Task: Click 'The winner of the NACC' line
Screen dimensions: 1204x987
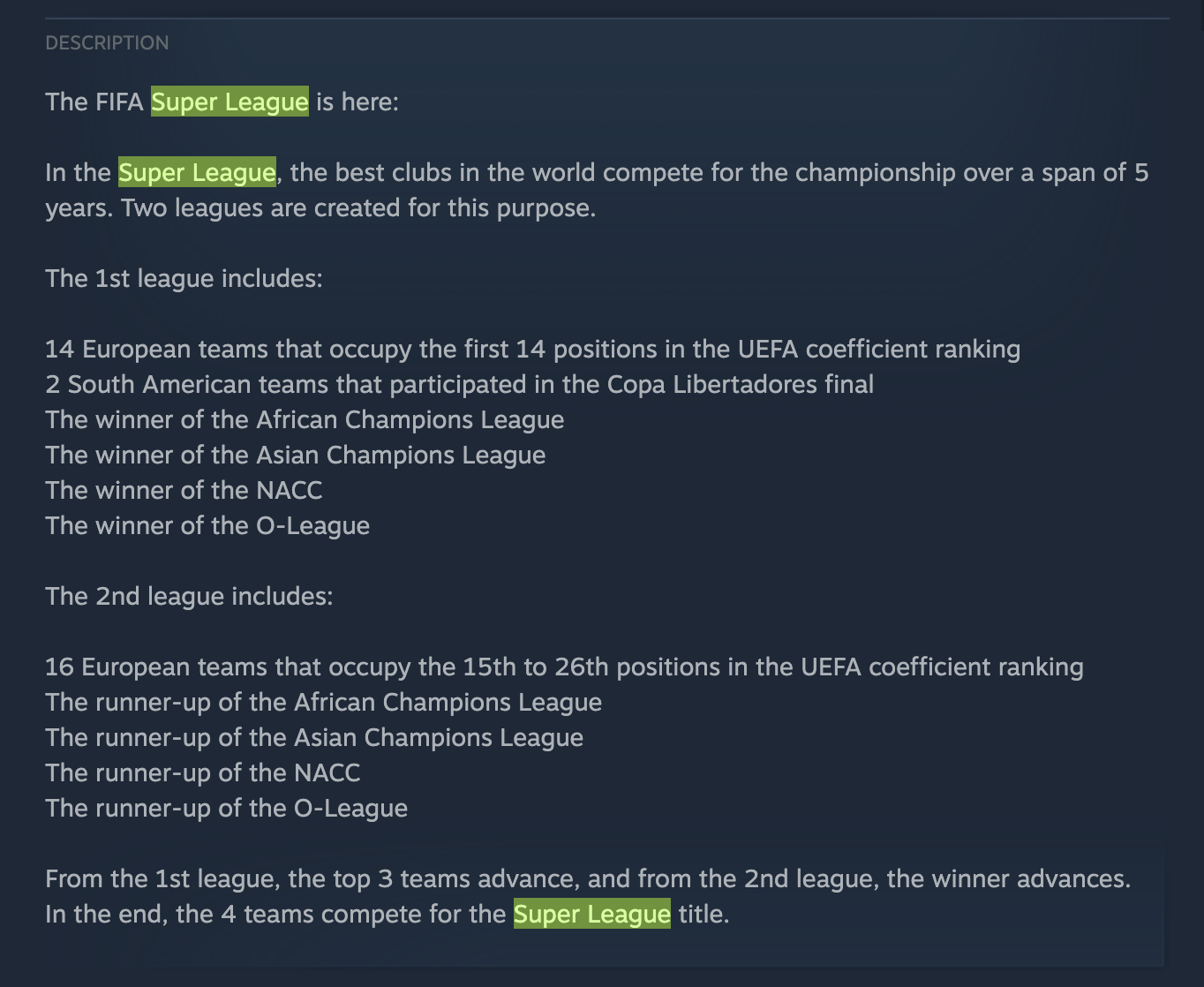Action: (184, 491)
